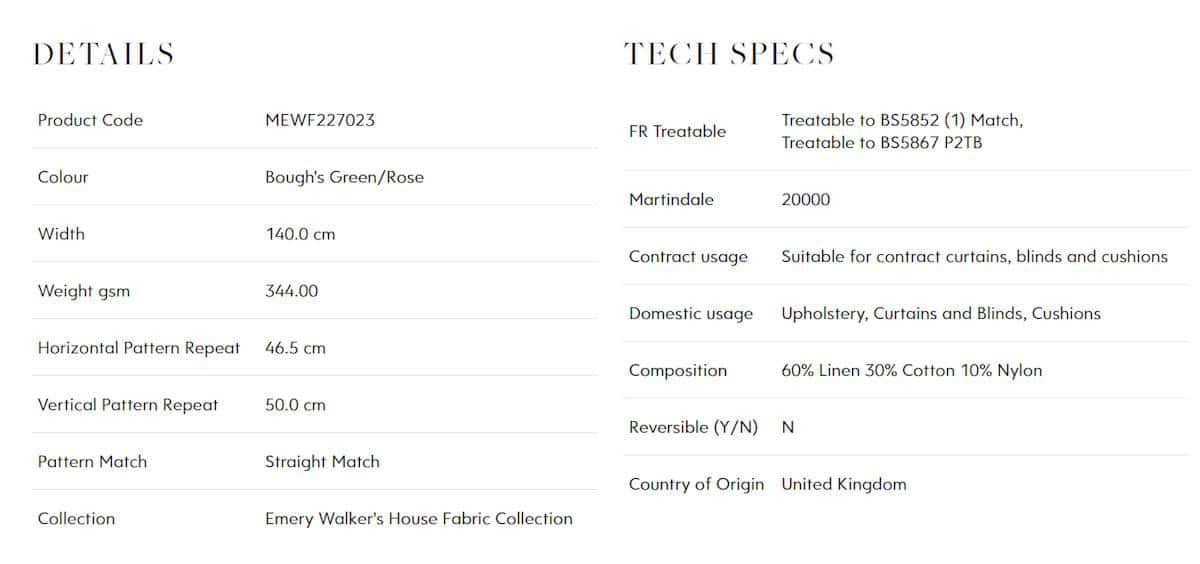Click the Product Code label
Viewport: 1200px width, 564px height.
tap(90, 120)
